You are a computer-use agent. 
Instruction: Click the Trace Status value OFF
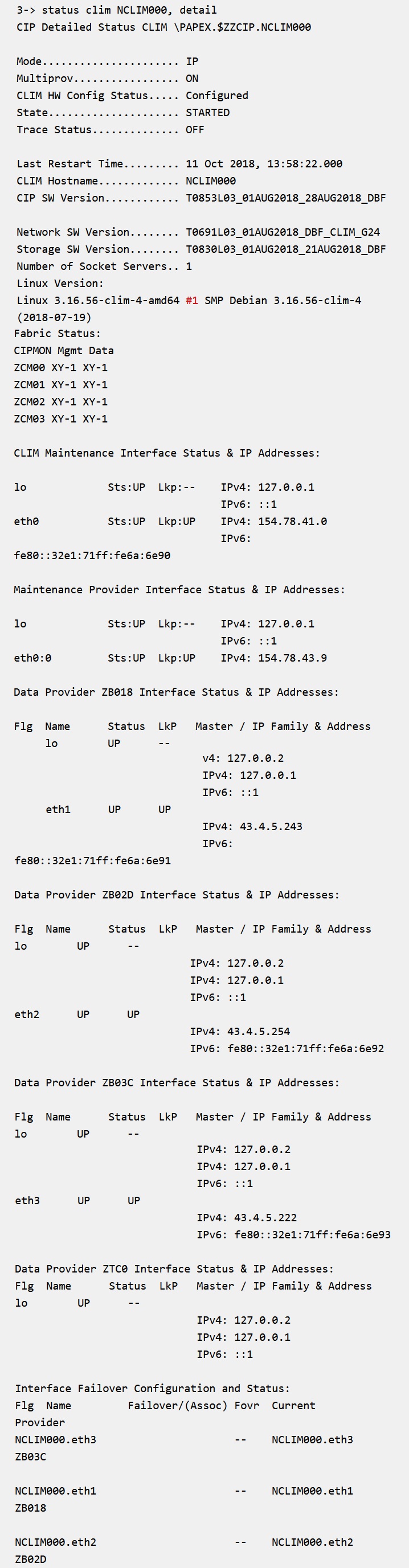pos(195,130)
